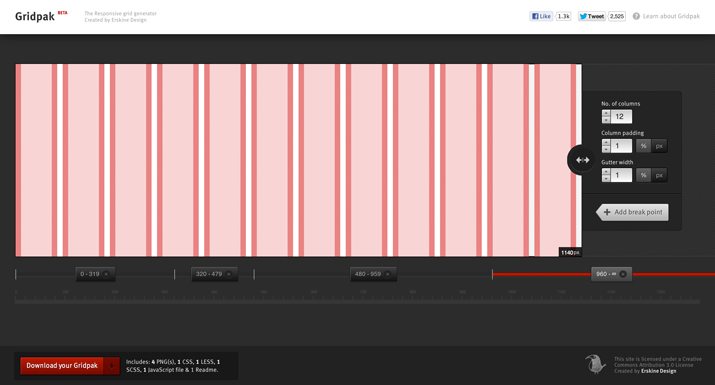Set gutter width unit to px
Image resolution: width=715 pixels, height=385 pixels.
(659, 175)
